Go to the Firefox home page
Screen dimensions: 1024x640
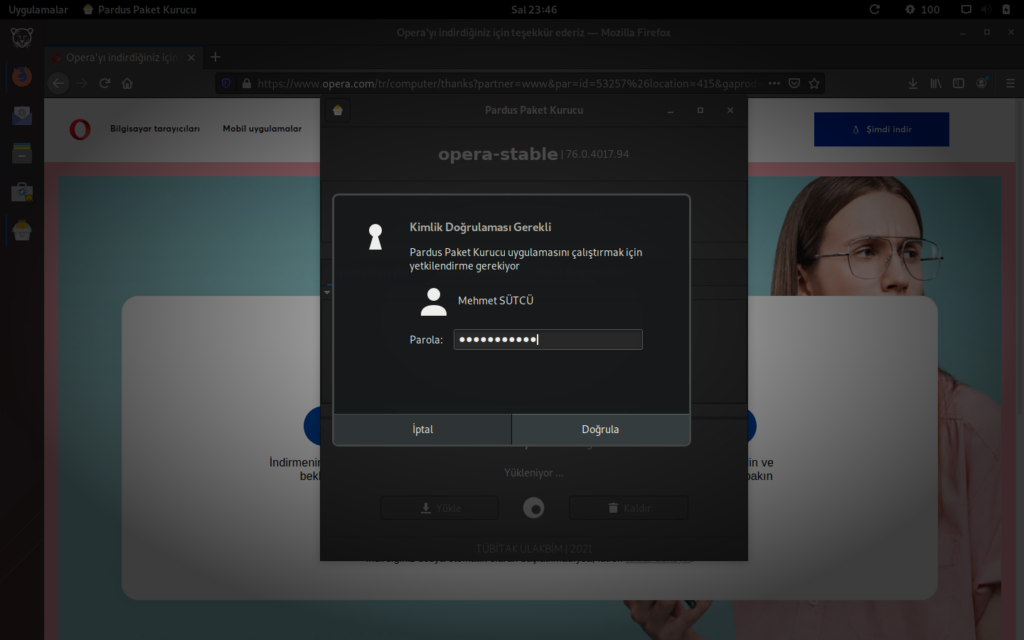tap(127, 84)
